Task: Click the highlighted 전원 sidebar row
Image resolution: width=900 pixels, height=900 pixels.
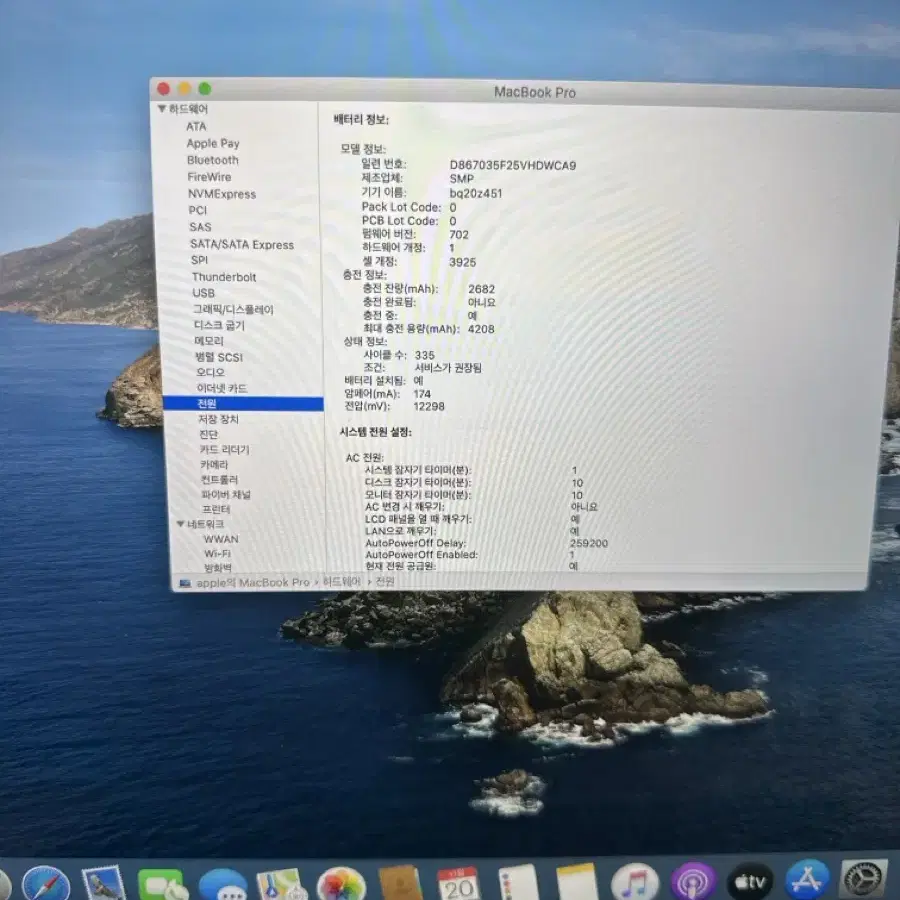Action: point(243,404)
